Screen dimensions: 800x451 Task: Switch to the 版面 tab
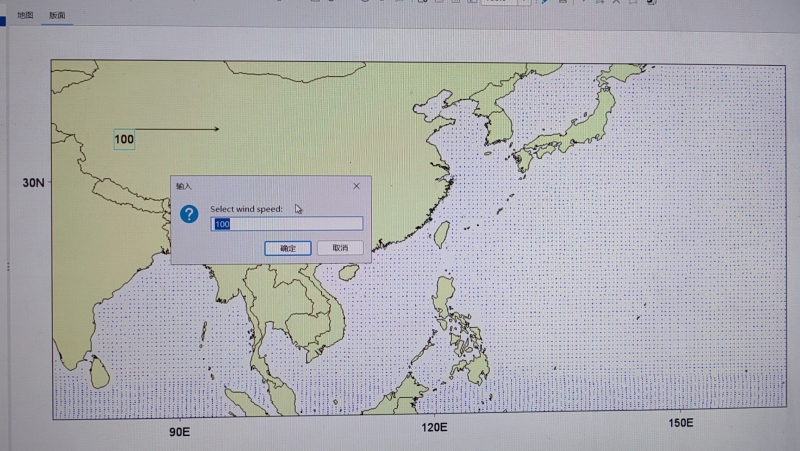[57, 16]
